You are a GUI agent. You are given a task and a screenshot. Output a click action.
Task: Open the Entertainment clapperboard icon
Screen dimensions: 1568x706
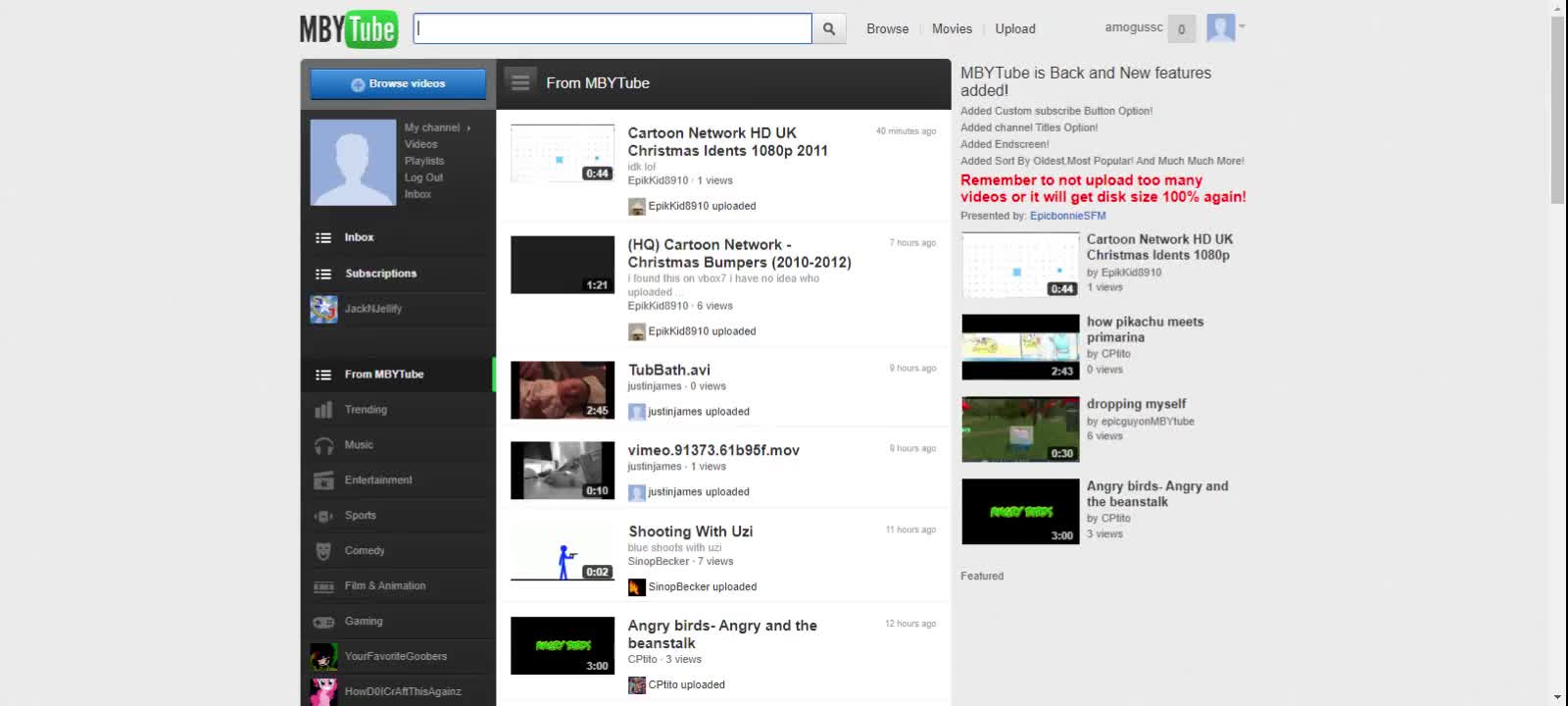coord(323,480)
